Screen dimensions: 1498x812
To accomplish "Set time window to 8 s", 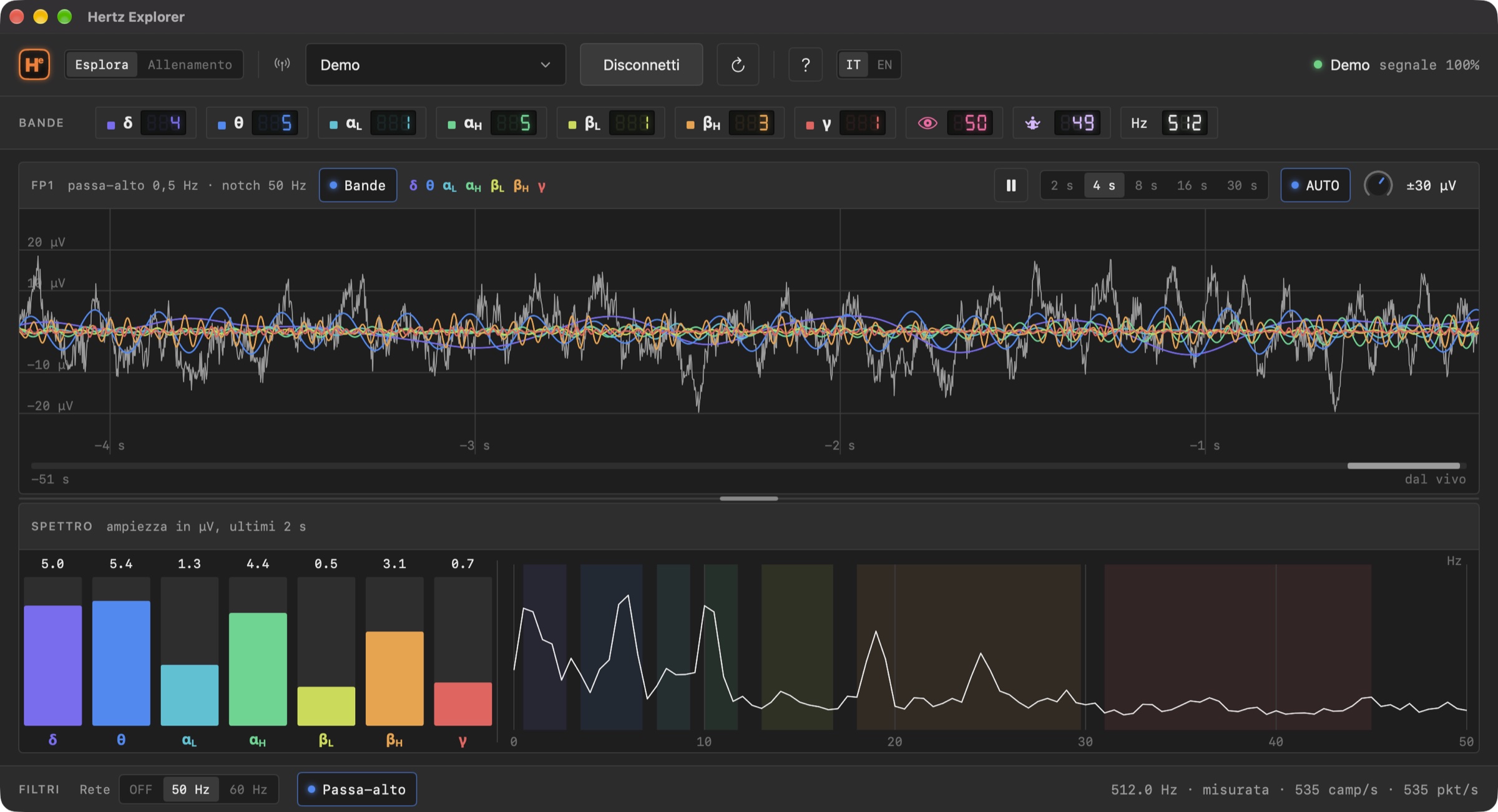I will click(x=1146, y=185).
